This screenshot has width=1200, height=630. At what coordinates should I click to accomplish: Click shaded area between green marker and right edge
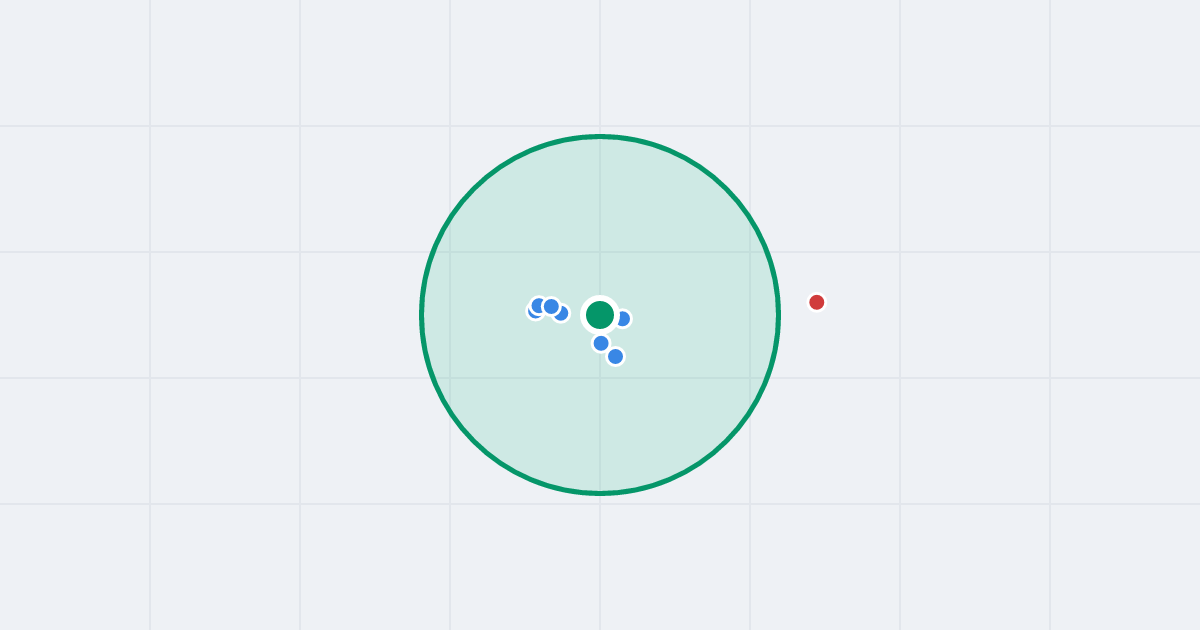coord(700,315)
